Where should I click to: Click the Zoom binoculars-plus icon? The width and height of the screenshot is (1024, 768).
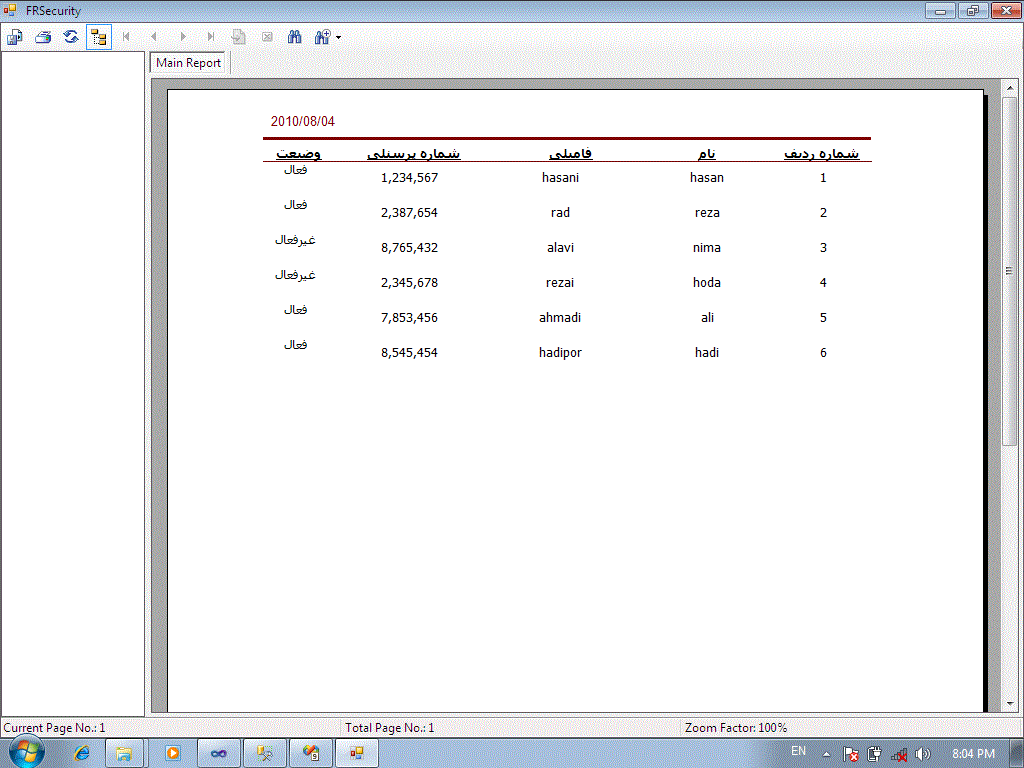point(322,37)
